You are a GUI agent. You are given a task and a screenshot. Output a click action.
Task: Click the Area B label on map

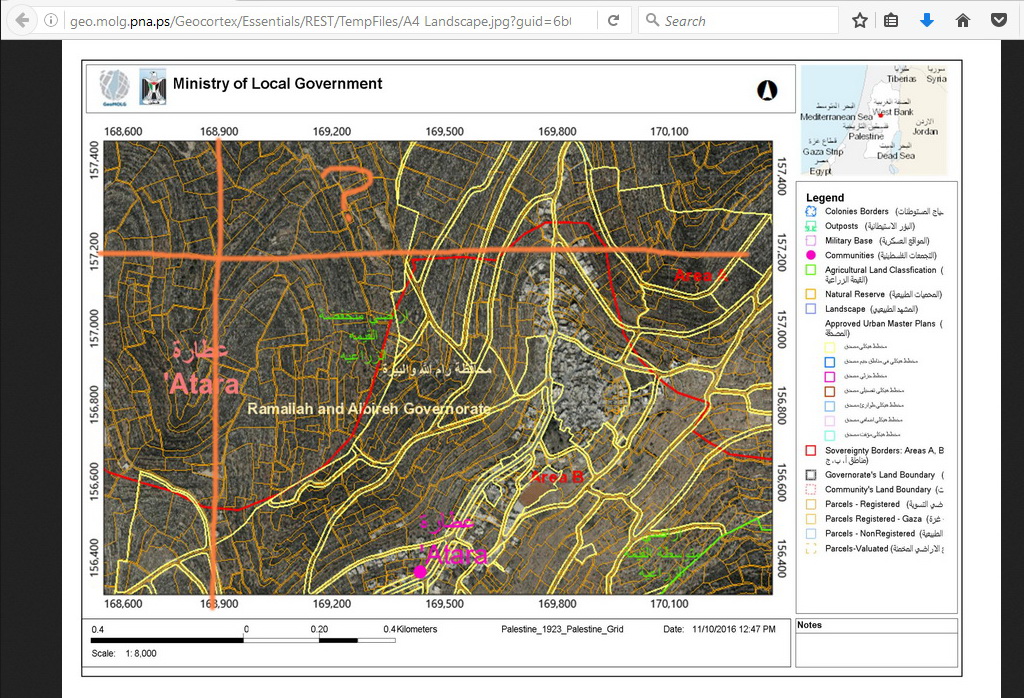tap(557, 477)
